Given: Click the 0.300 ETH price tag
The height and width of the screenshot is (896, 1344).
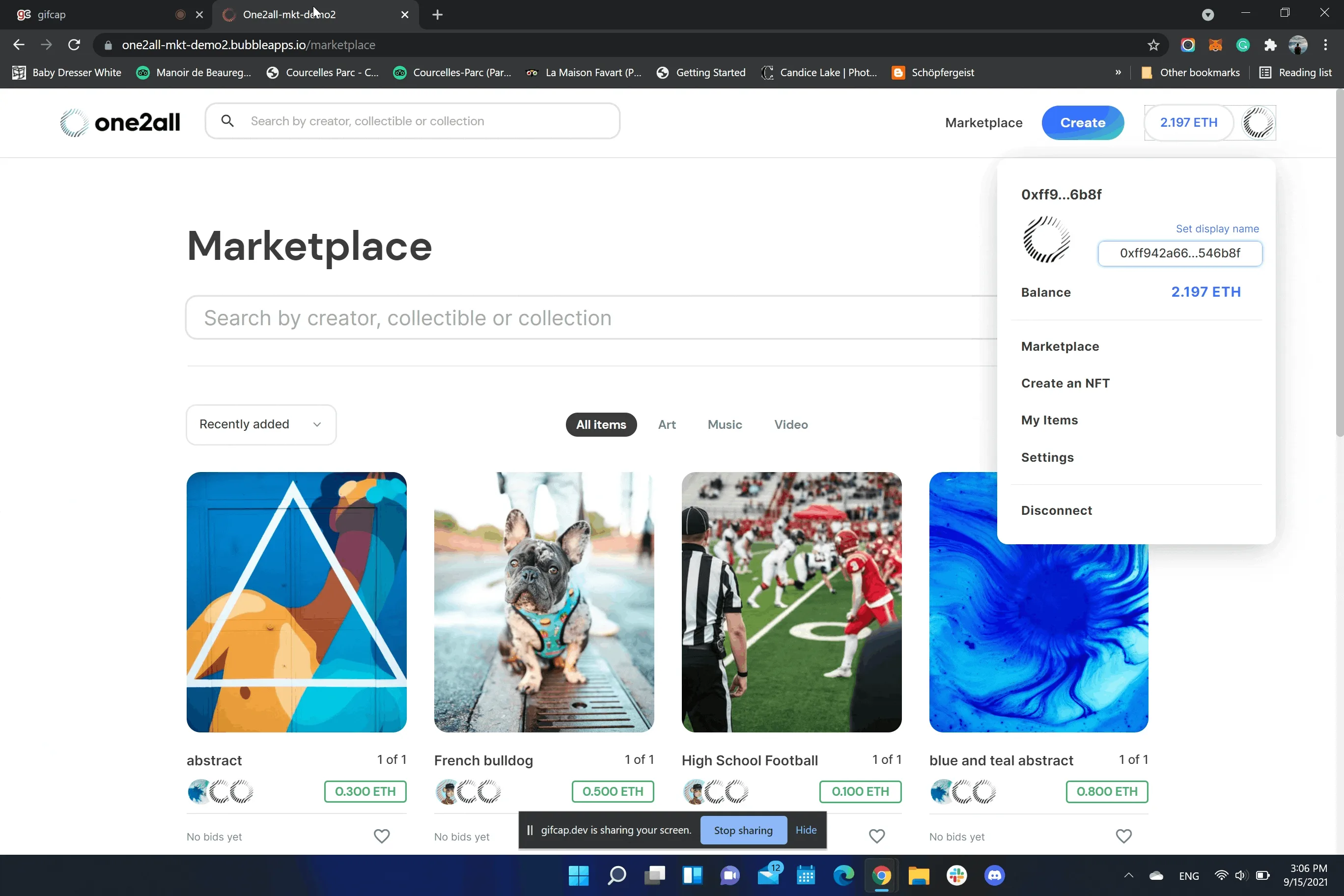Looking at the screenshot, I should coord(365,791).
